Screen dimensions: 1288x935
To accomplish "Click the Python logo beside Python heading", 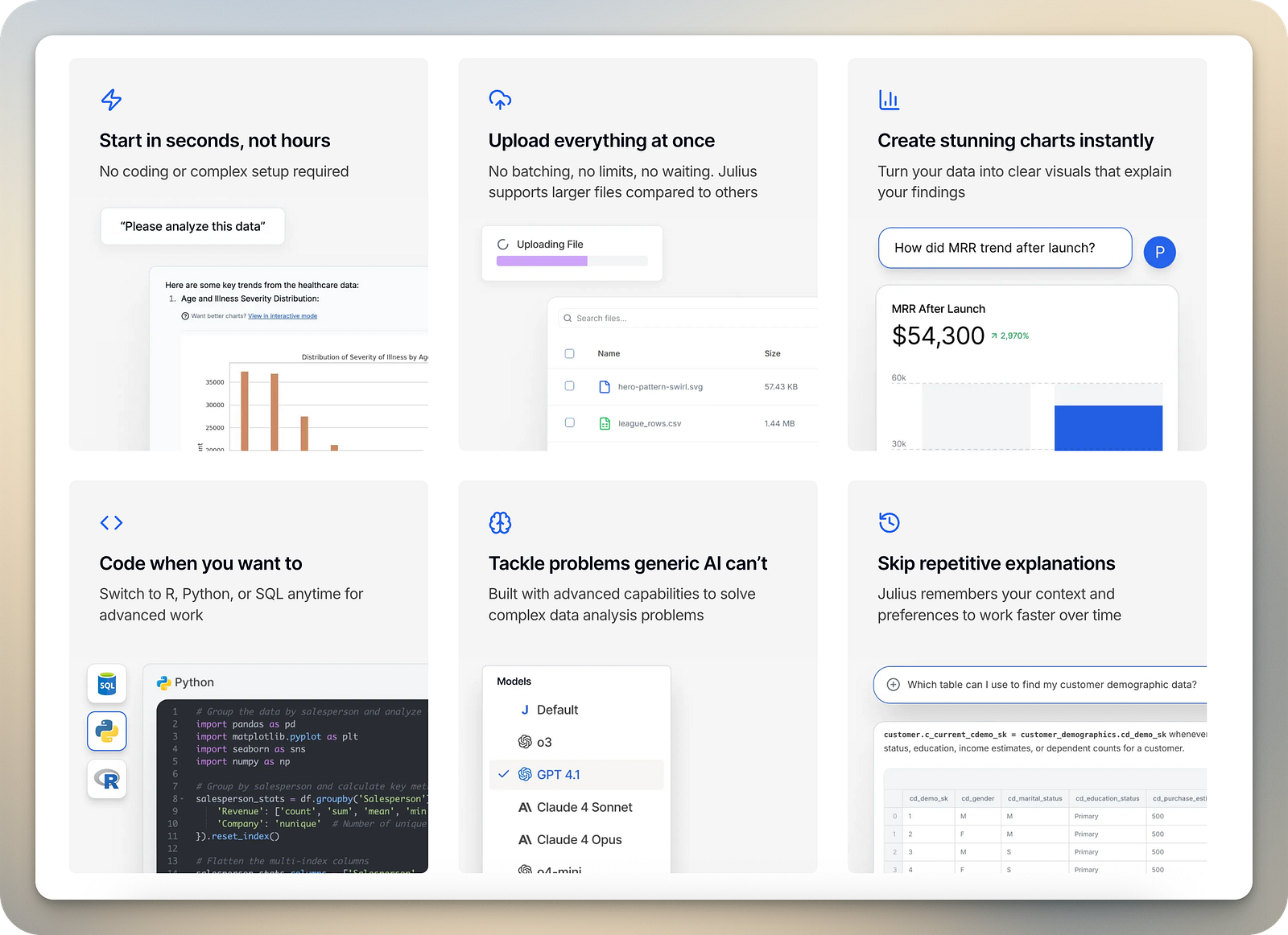I will pos(163,682).
